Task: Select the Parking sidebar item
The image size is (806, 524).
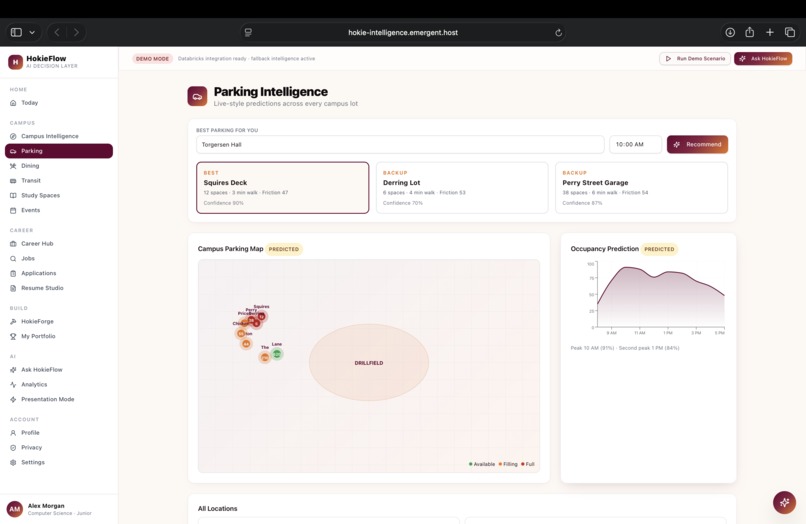Action: click(59, 151)
